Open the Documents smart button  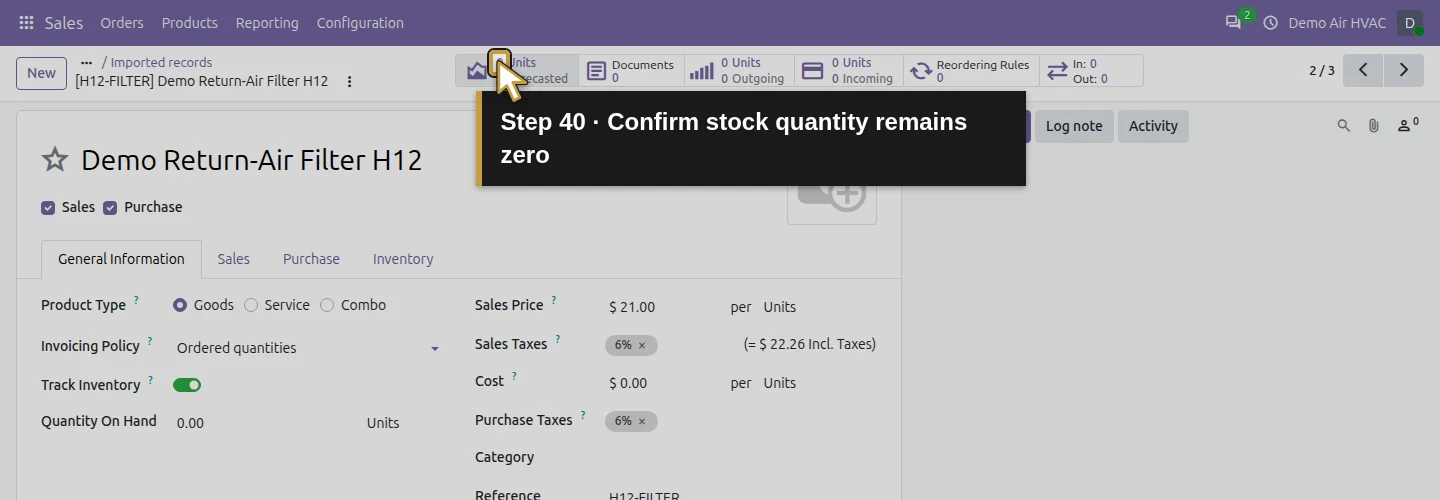click(631, 71)
